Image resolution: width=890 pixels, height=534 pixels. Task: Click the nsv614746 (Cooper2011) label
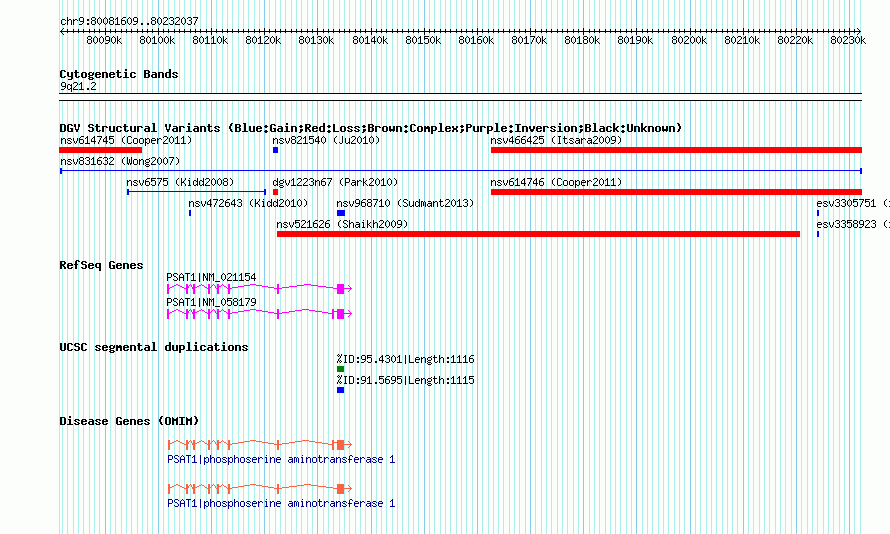pos(556,182)
